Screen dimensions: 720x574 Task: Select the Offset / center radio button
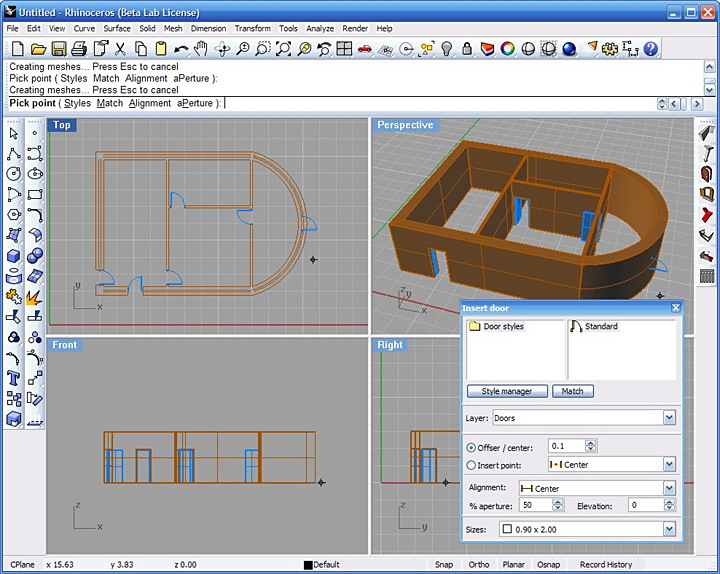pos(472,447)
